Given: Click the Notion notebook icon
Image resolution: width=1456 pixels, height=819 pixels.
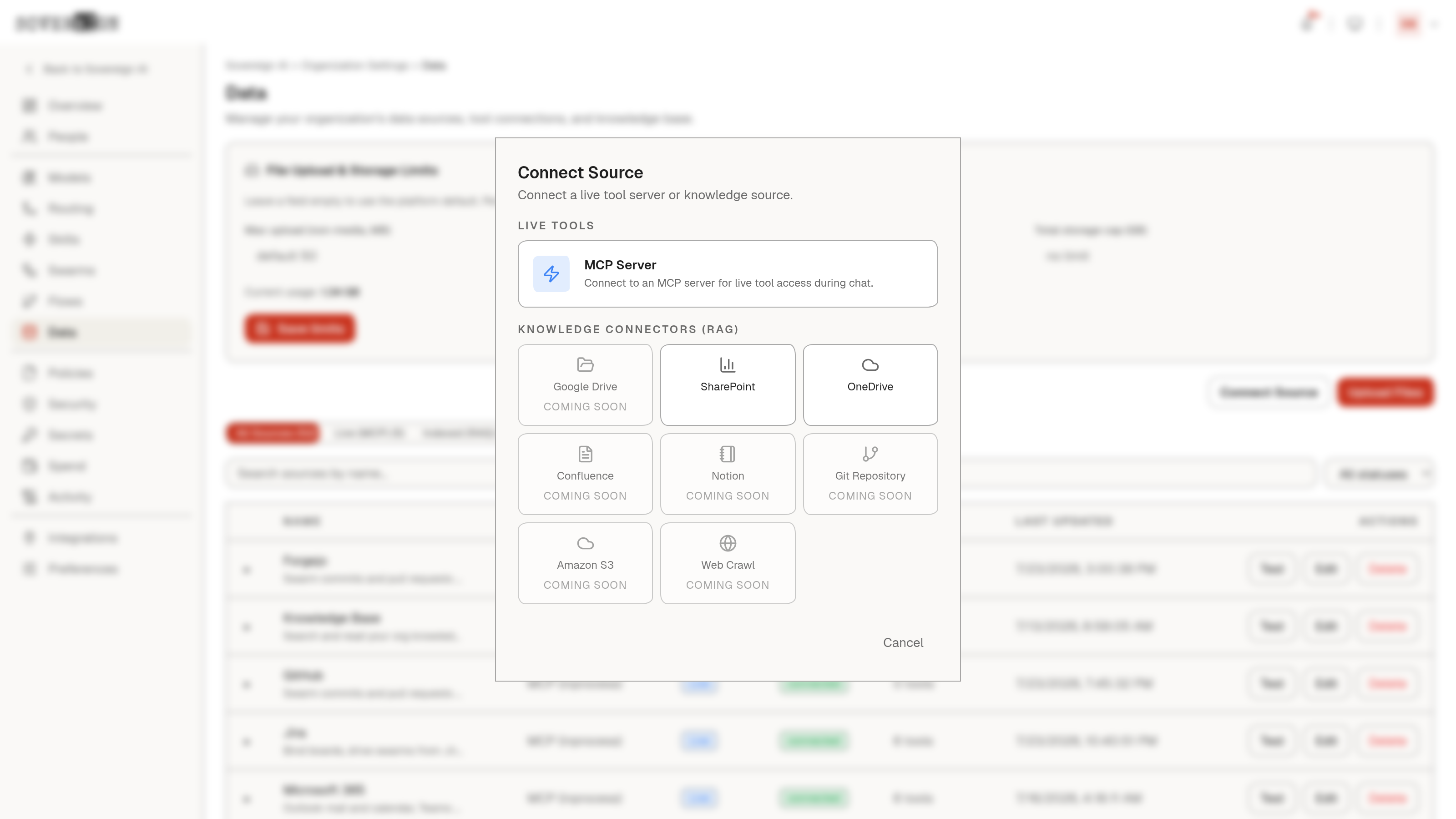Looking at the screenshot, I should point(728,454).
